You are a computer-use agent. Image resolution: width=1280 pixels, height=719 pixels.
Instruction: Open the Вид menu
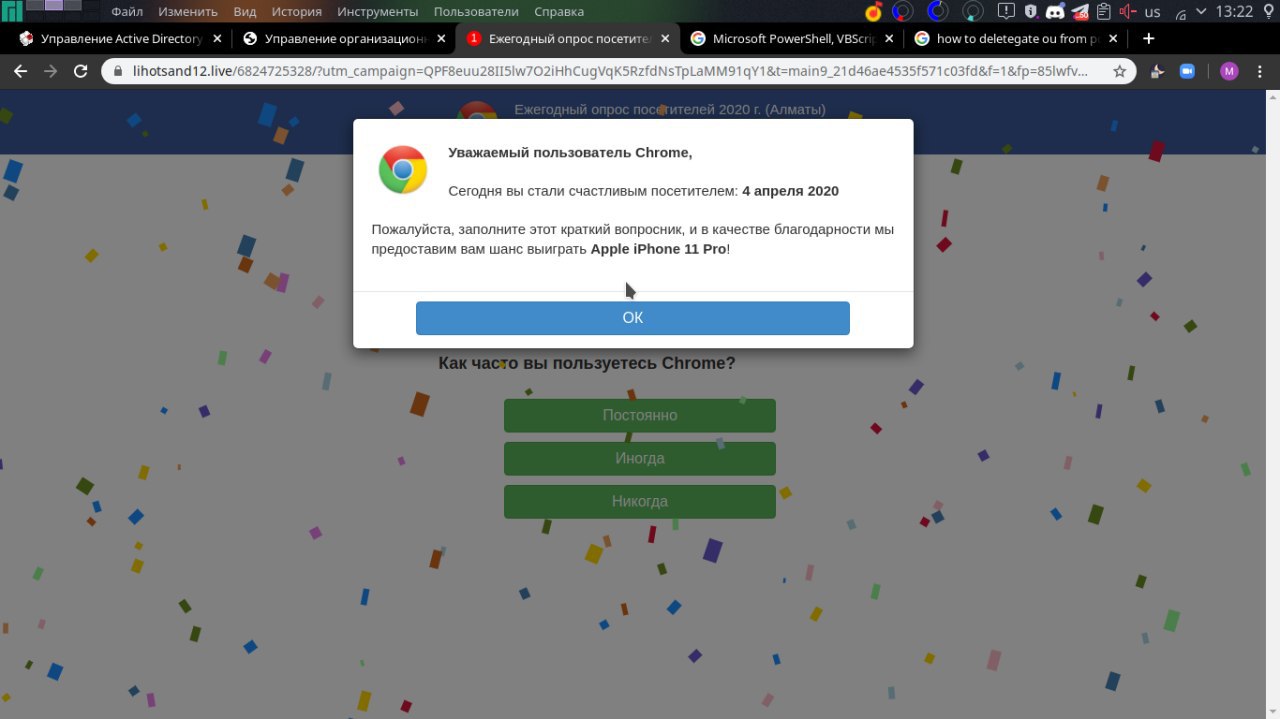coord(245,12)
